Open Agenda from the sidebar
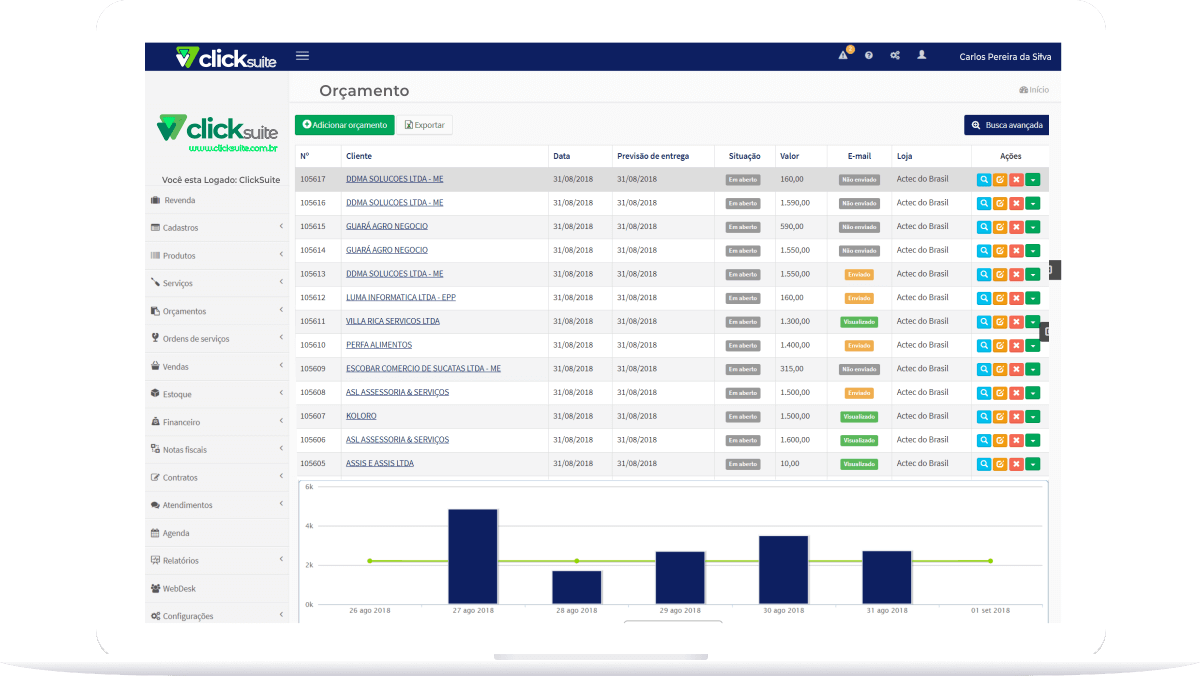The image size is (1200, 676). (217, 533)
